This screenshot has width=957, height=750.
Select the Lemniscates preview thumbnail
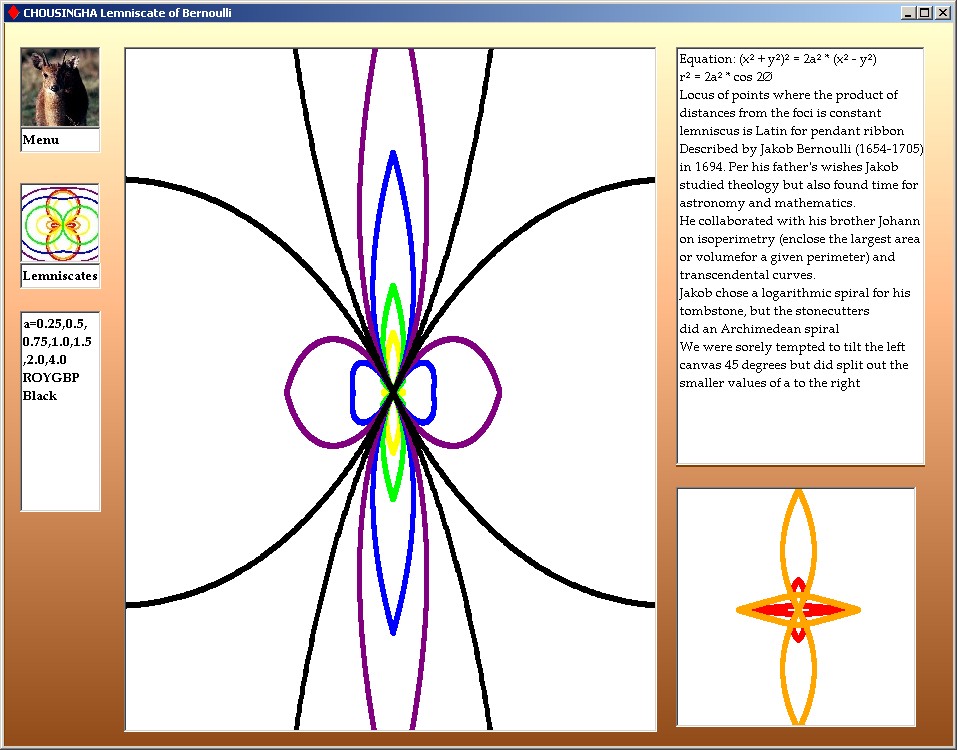click(x=60, y=222)
